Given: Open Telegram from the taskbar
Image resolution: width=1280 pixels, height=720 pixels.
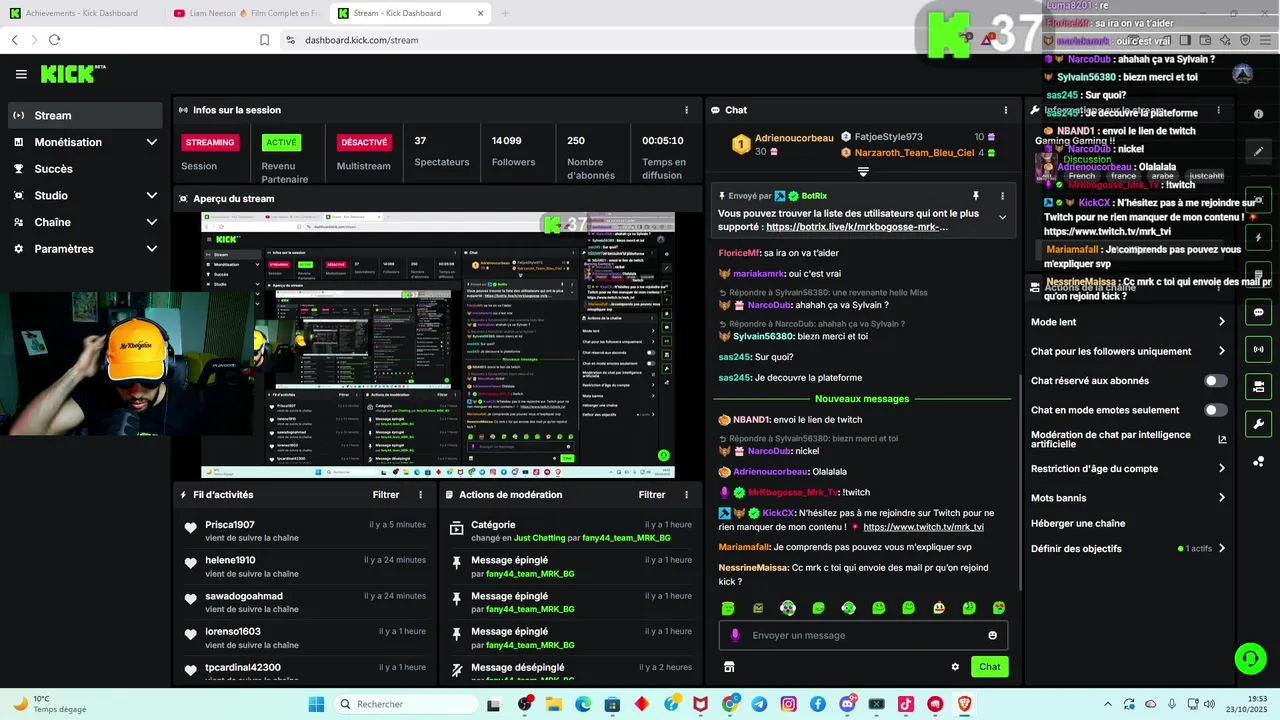Looking at the screenshot, I should tap(759, 704).
